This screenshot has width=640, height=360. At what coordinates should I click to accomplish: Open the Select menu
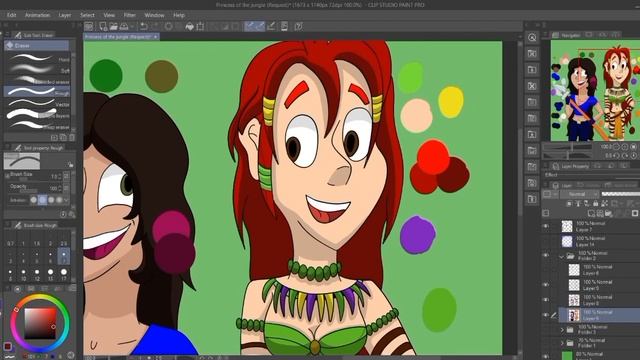87,15
